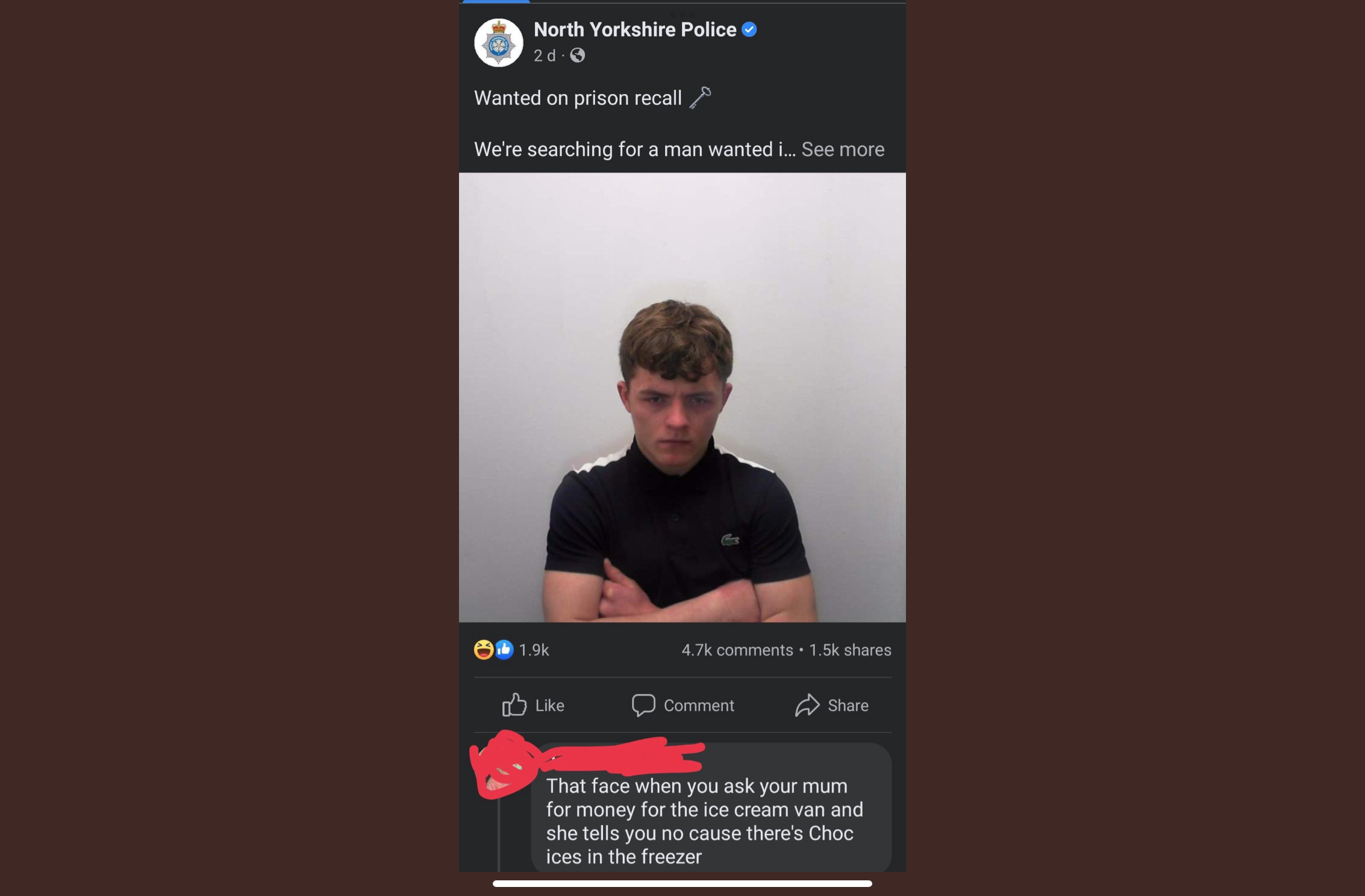View the 1.9k reactions list
The width and height of the screenshot is (1365, 896).
pyautogui.click(x=534, y=650)
